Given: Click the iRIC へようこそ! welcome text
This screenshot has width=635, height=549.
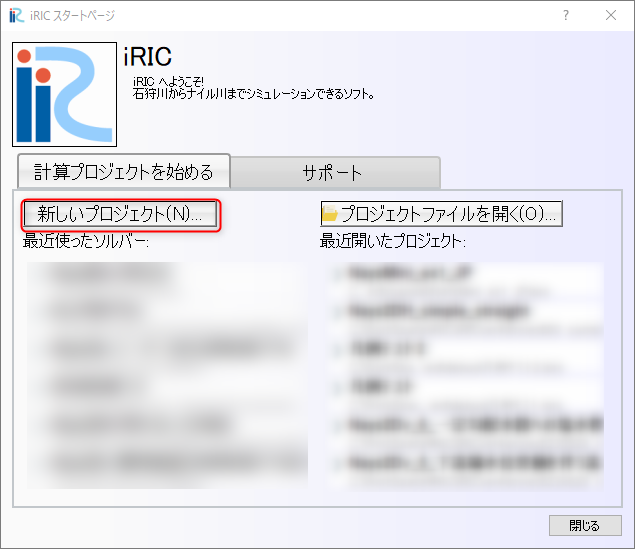Looking at the screenshot, I should pos(168,81).
